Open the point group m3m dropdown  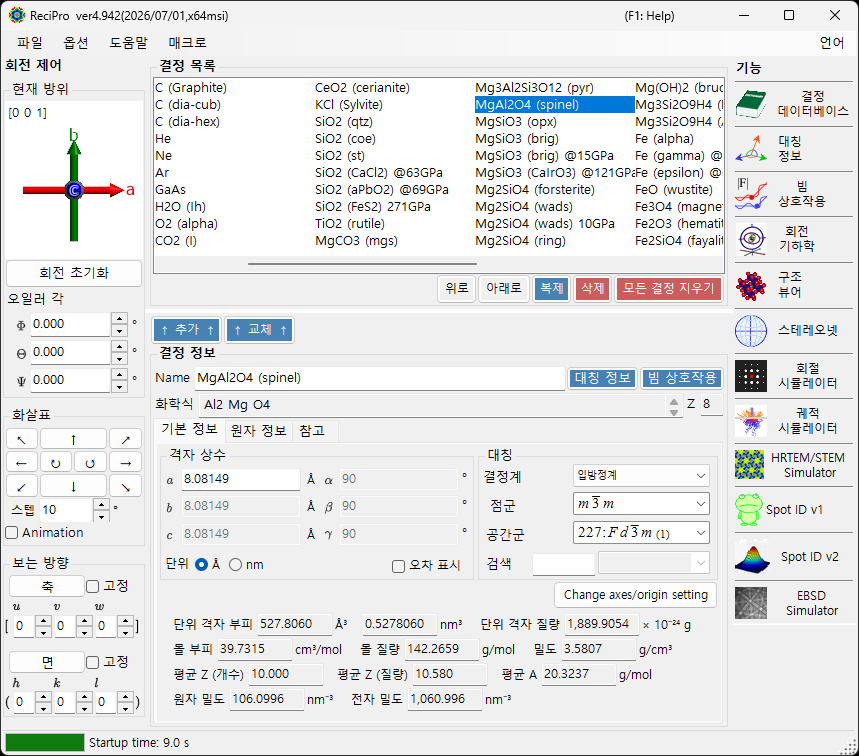pos(641,503)
